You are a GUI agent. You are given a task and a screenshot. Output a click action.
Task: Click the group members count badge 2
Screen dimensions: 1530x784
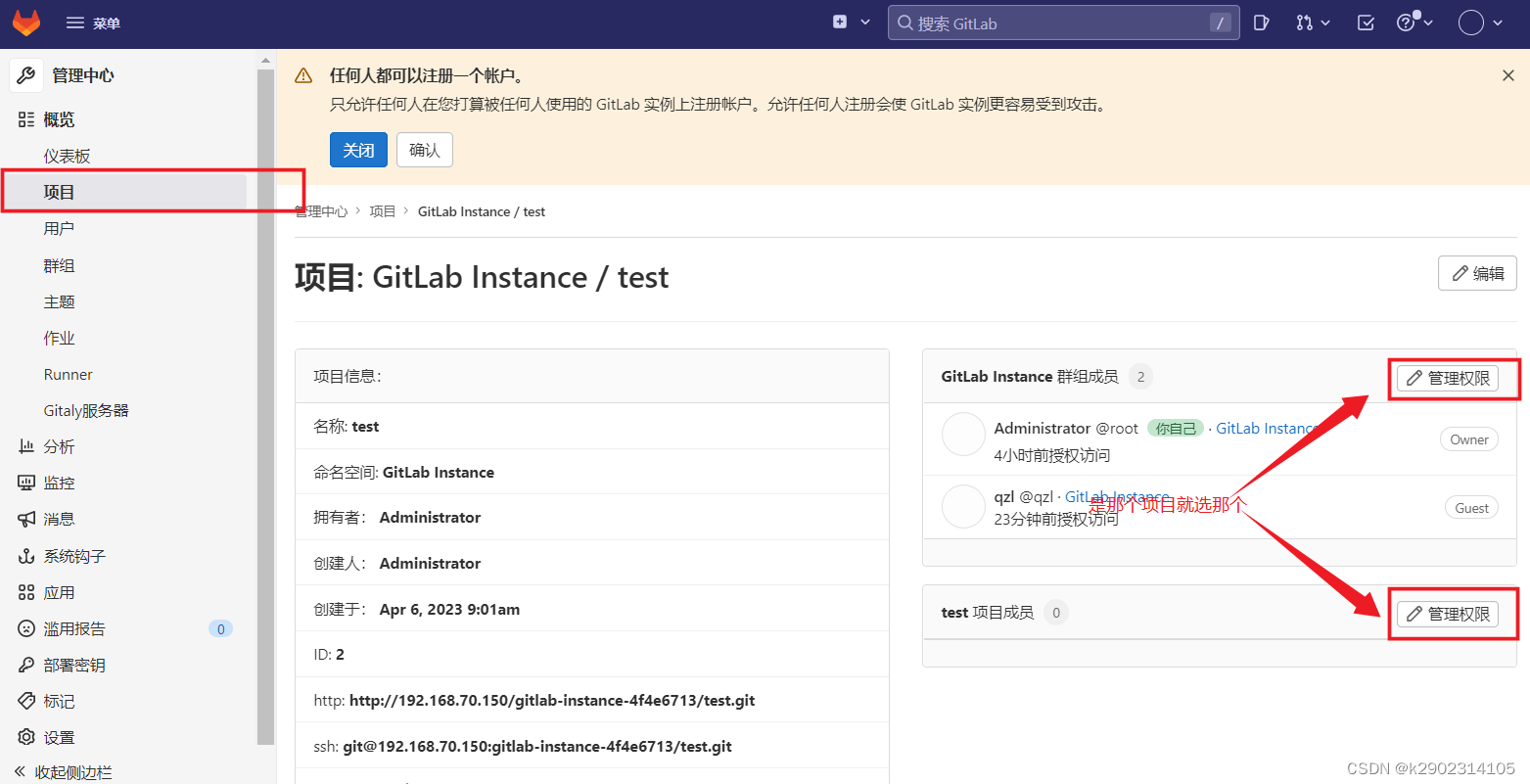[x=1140, y=377]
